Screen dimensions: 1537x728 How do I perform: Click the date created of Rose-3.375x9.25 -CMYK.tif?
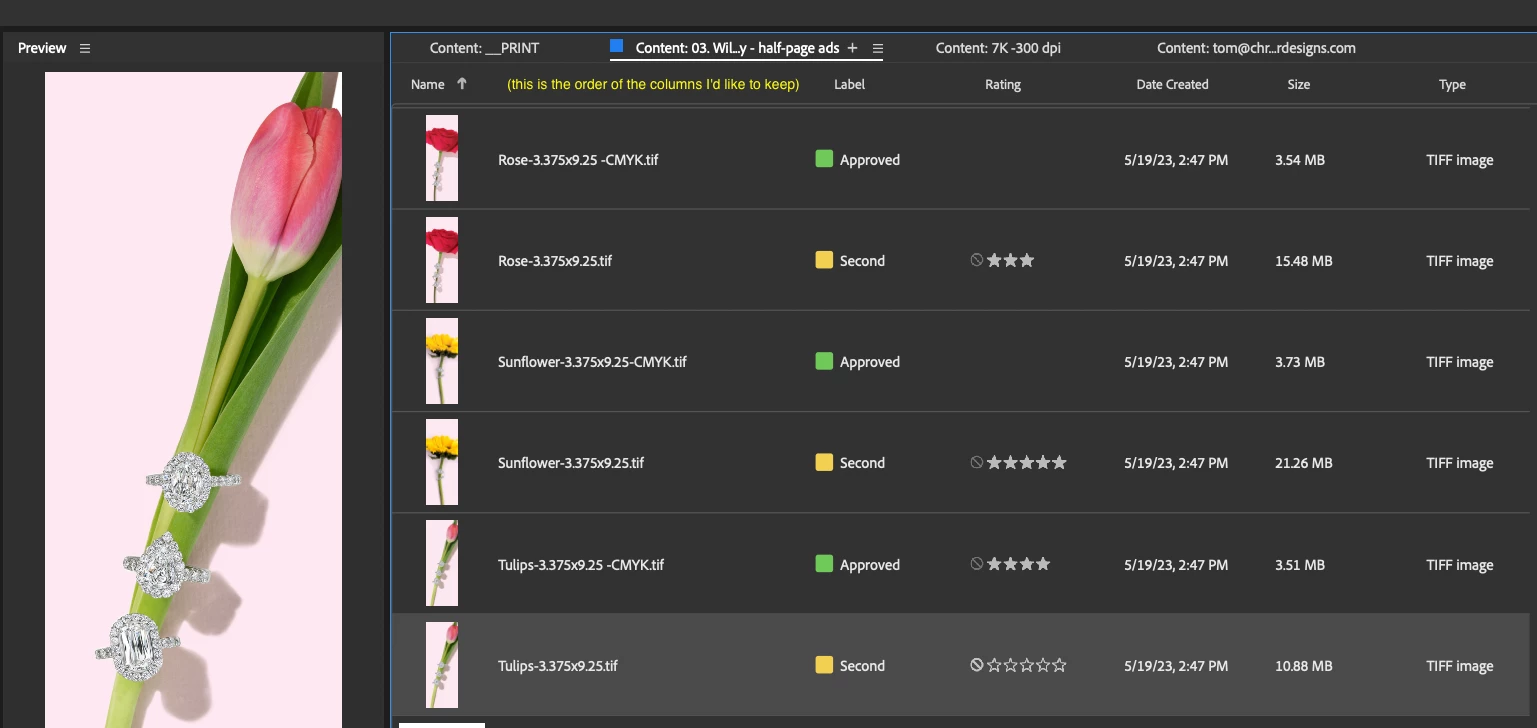(x=1176, y=160)
